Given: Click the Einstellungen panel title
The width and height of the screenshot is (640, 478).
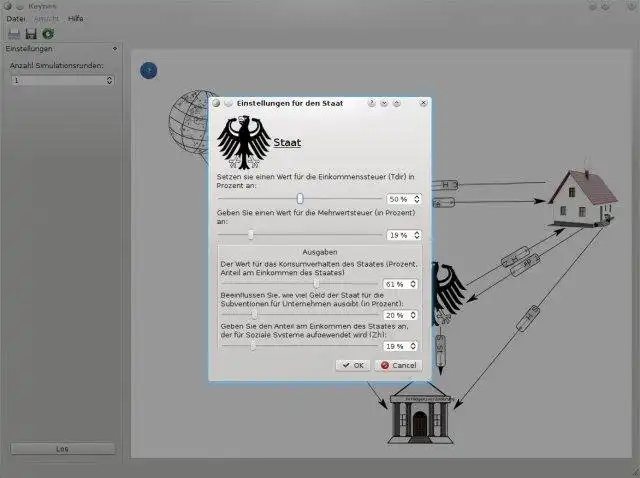Looking at the screenshot, I should 29,49.
